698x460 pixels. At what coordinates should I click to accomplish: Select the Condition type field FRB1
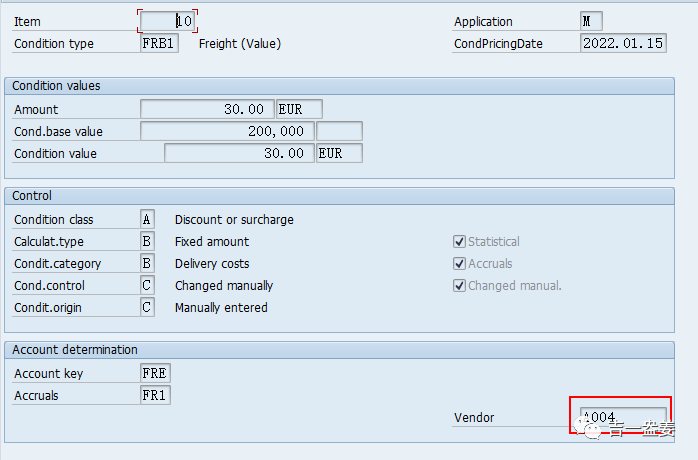point(159,43)
